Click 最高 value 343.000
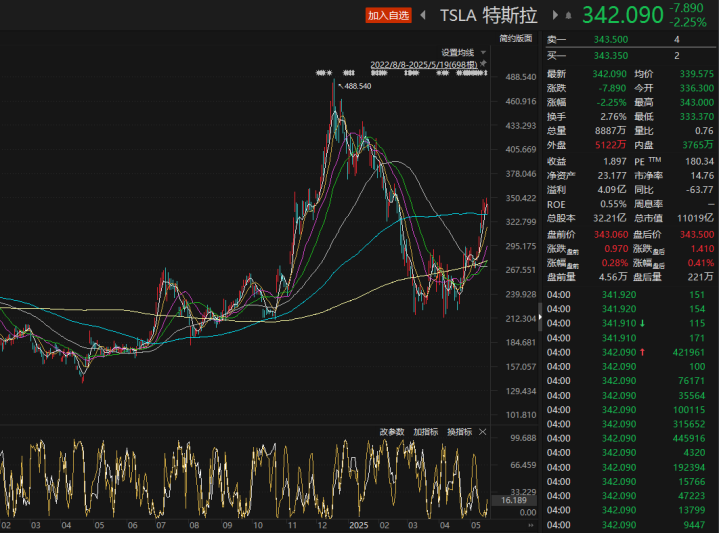 click(697, 102)
